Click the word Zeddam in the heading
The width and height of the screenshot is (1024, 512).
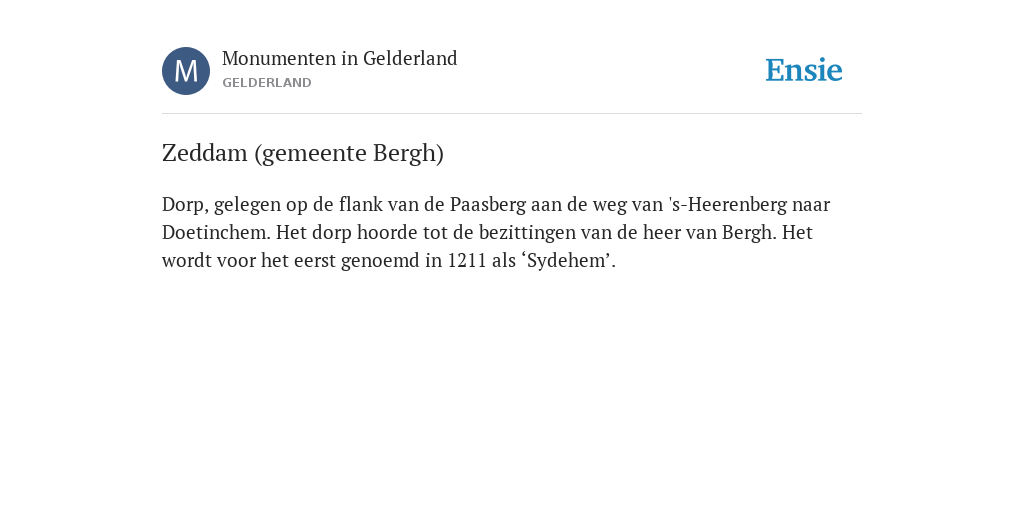[x=204, y=153]
